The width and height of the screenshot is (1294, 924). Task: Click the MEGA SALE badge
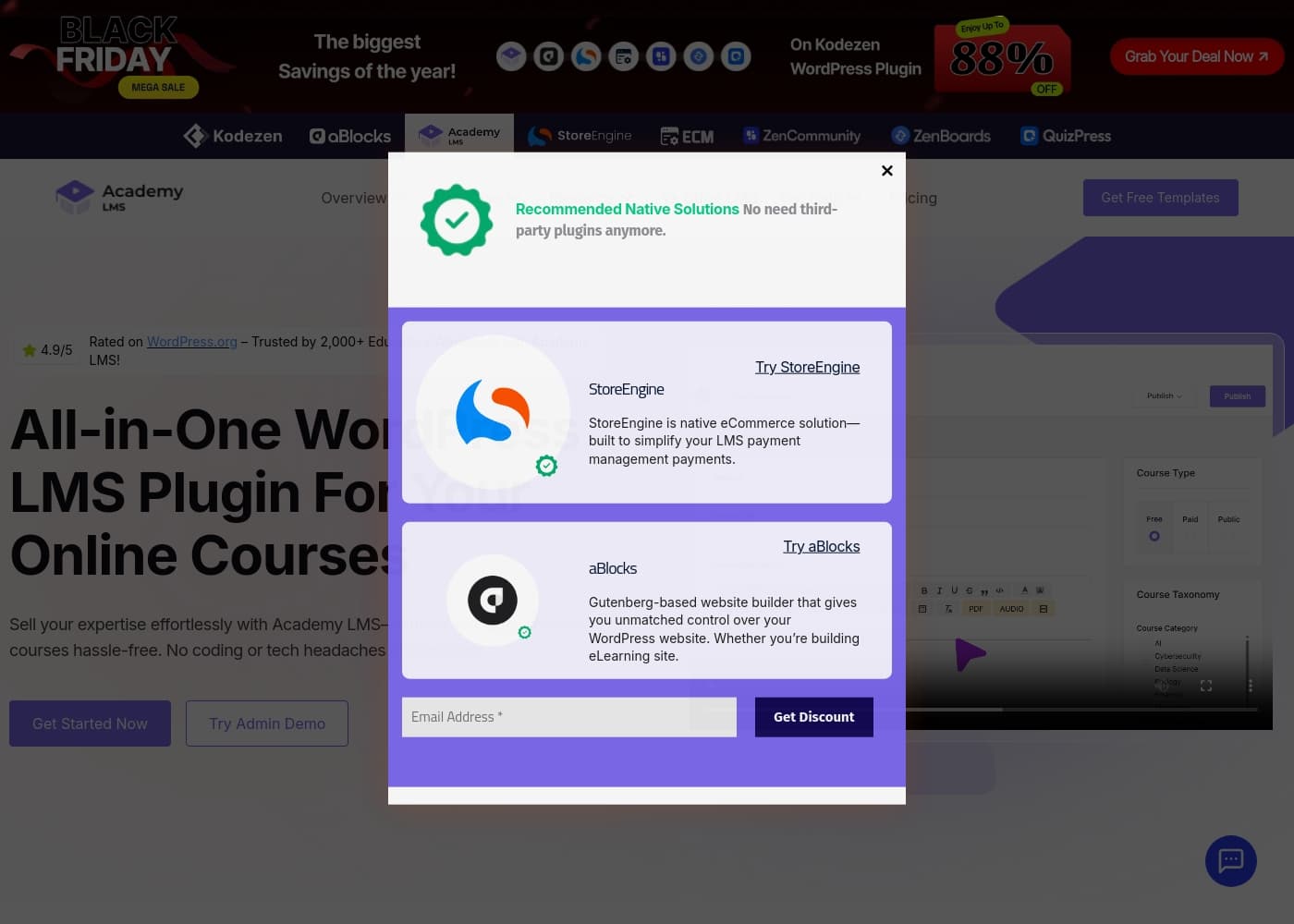(158, 87)
